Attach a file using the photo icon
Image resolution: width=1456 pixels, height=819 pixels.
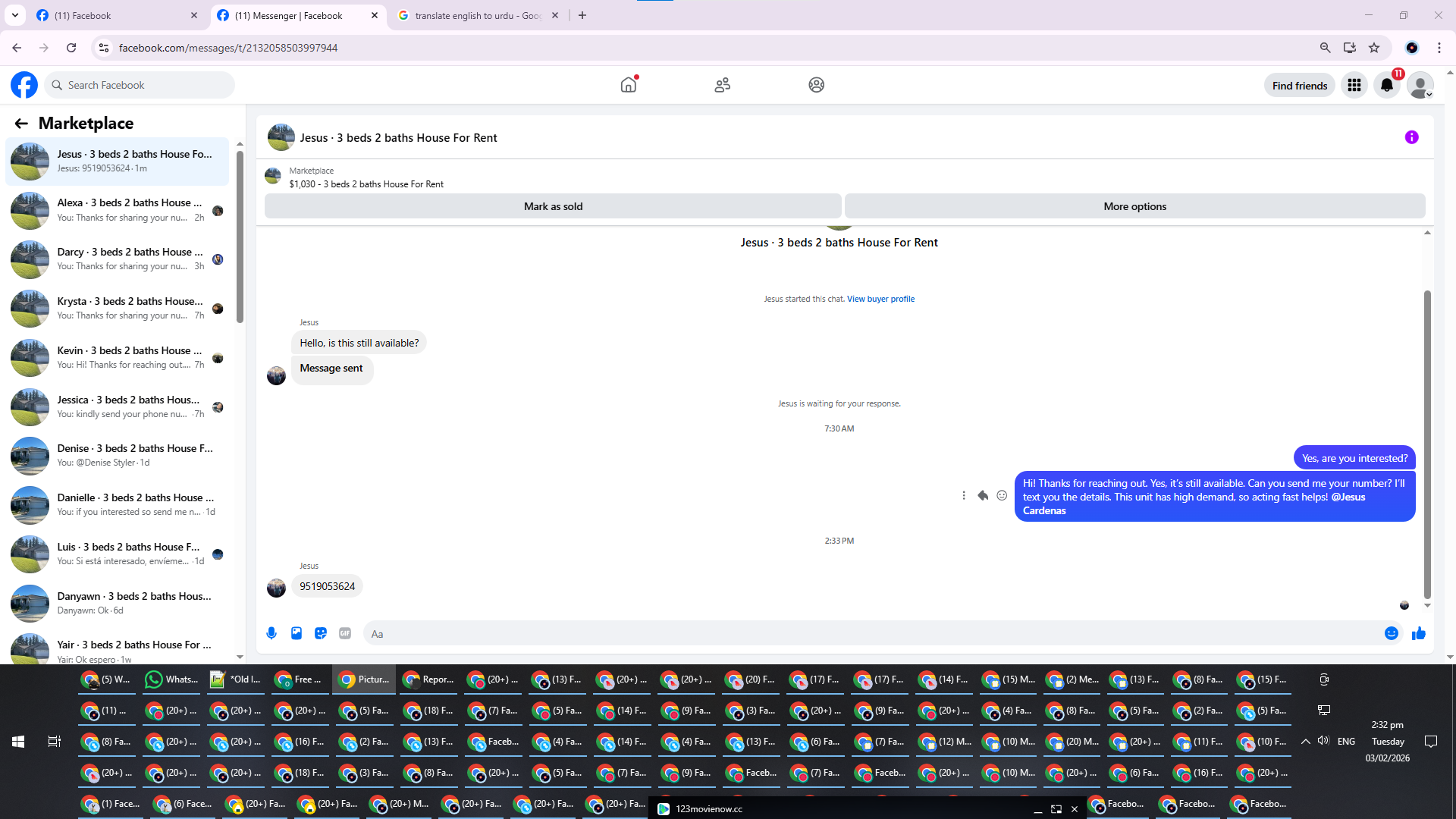pyautogui.click(x=297, y=633)
